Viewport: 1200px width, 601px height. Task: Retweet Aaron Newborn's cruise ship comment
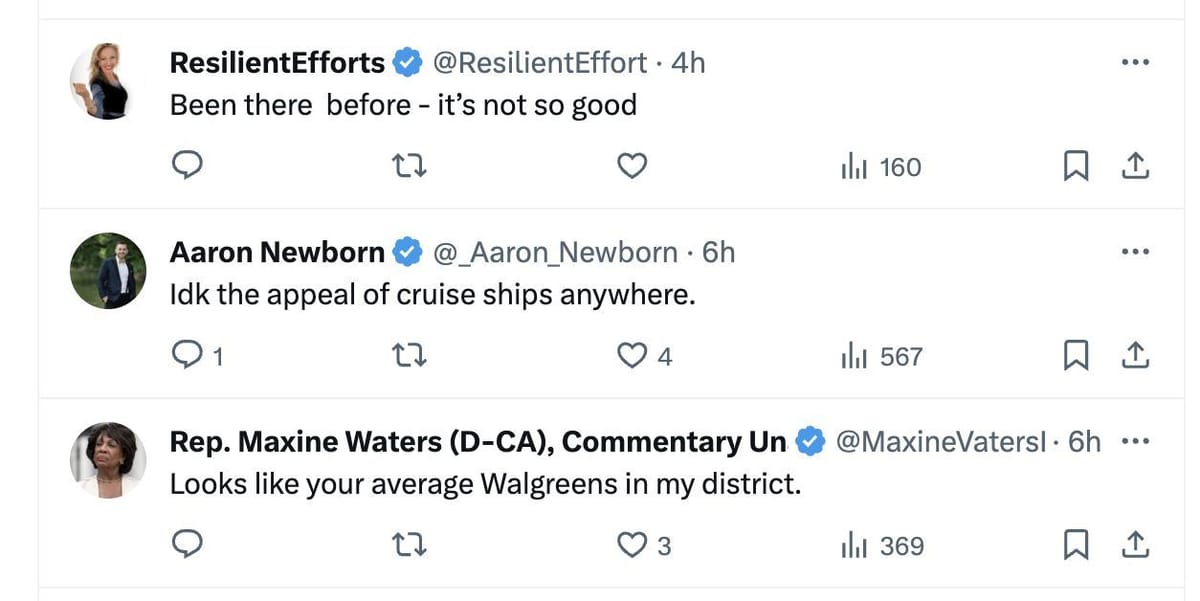coord(409,354)
